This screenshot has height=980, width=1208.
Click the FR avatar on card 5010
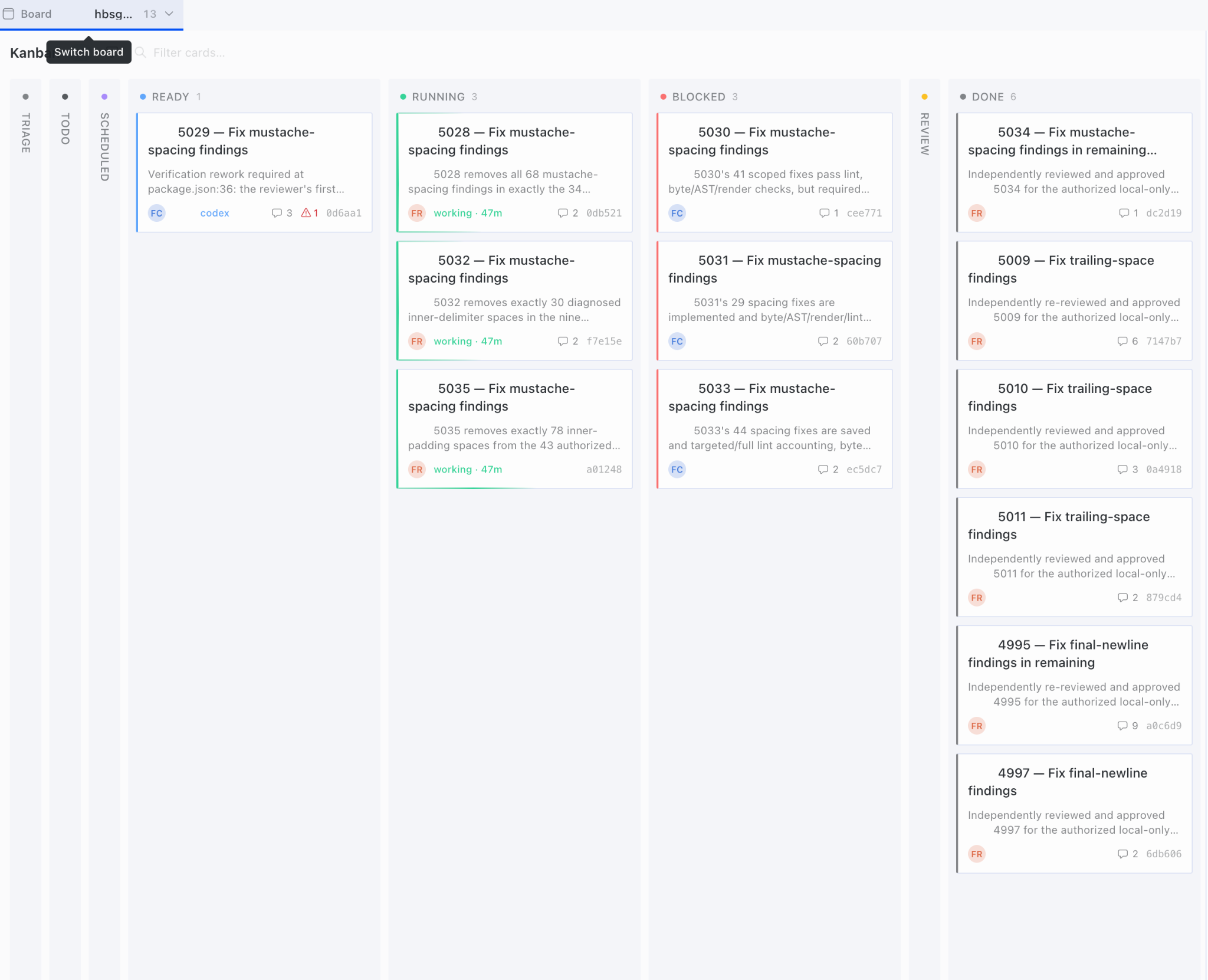977,470
